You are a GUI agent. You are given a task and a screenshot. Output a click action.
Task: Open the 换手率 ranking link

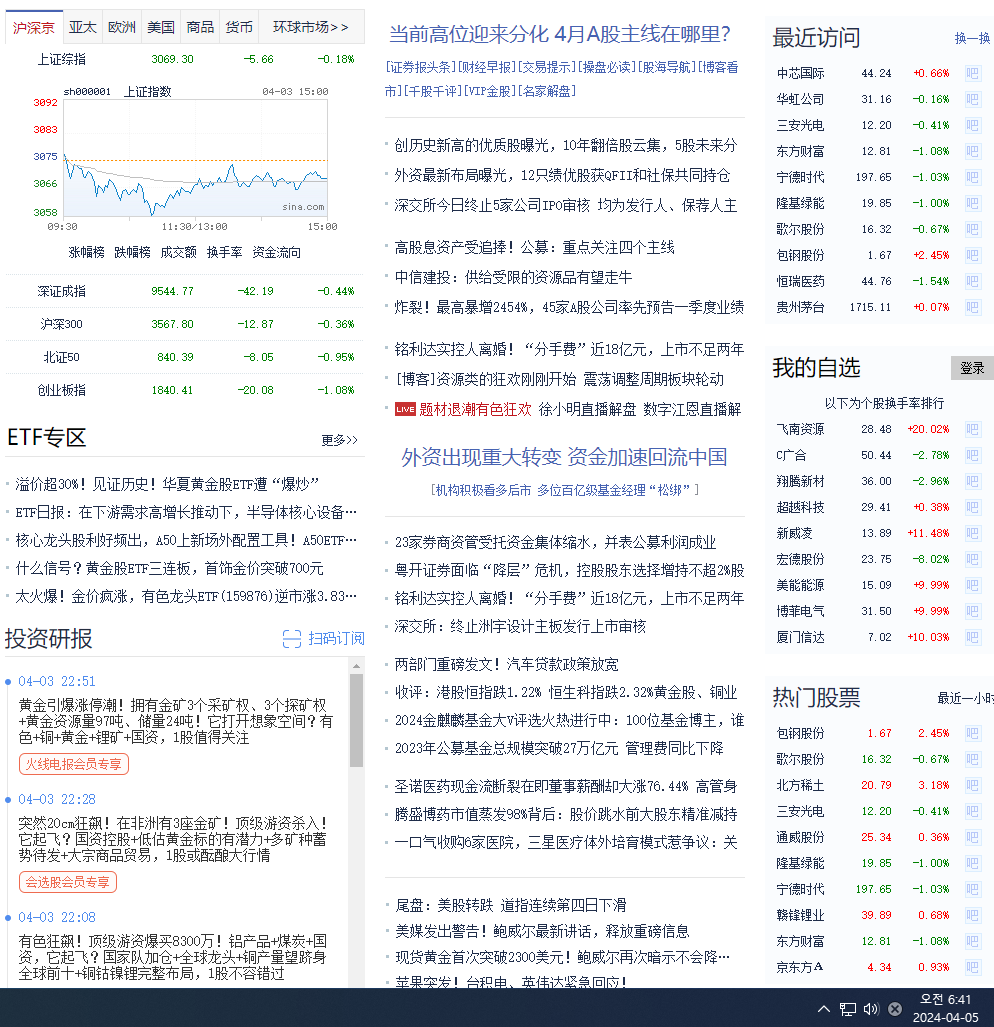[225, 252]
